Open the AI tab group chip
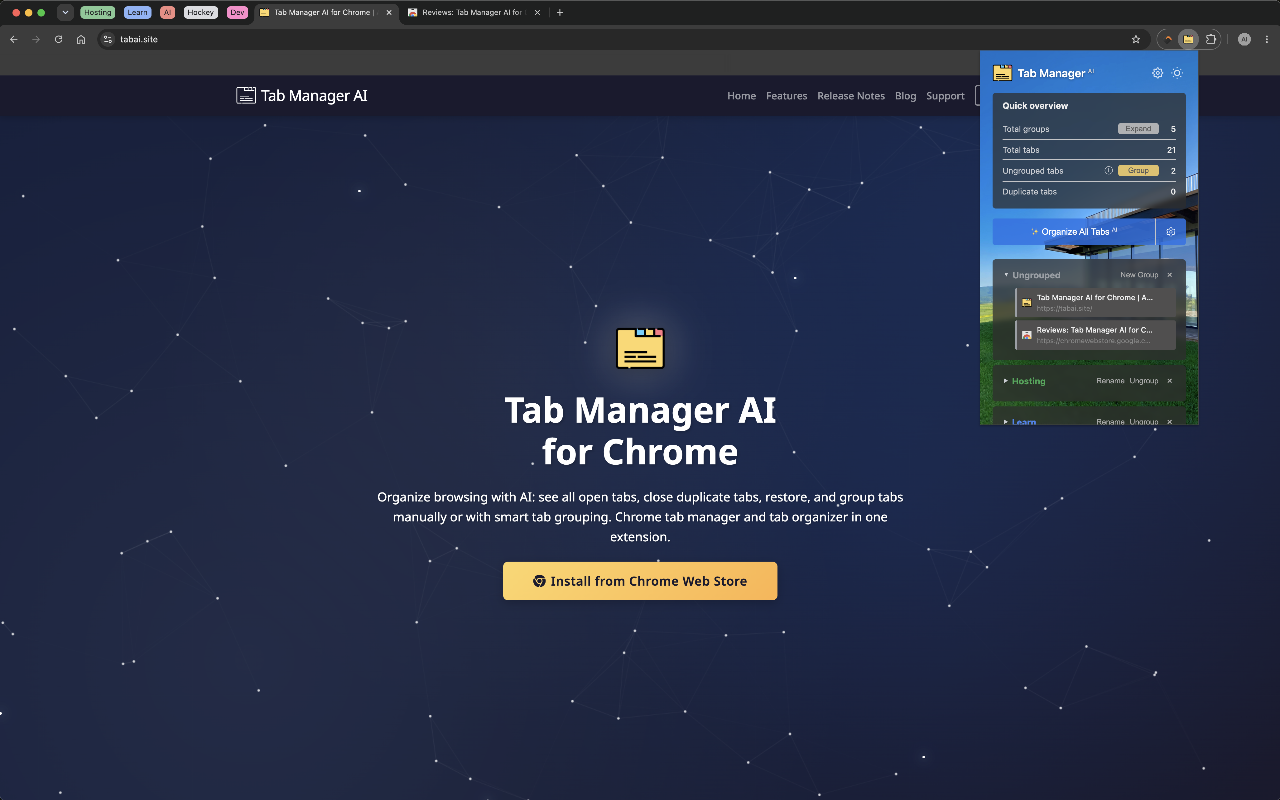Image resolution: width=1280 pixels, height=800 pixels. tap(167, 12)
